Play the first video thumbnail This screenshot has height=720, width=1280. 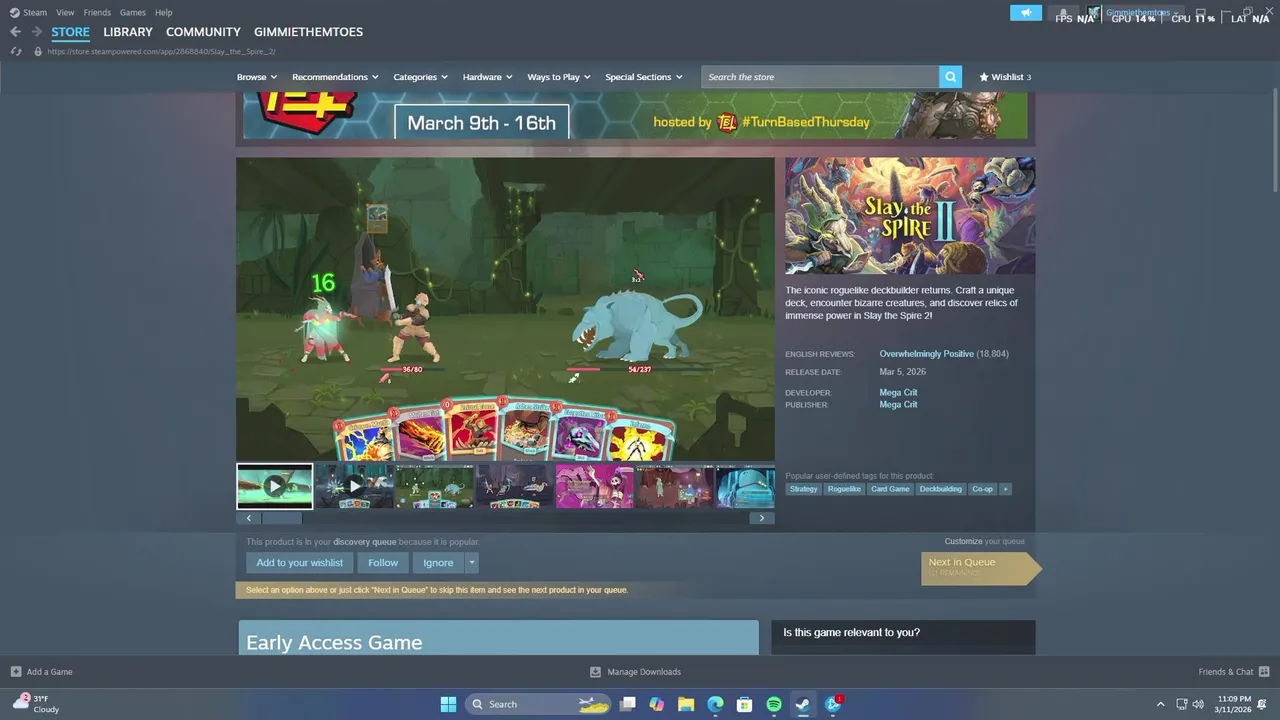pos(274,486)
